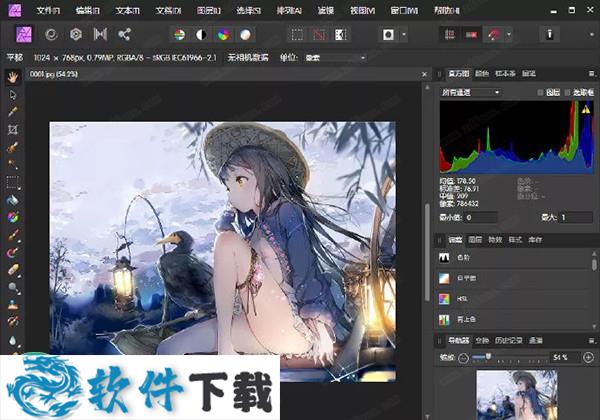Click the Deselect red-slashed selection icon
This screenshot has height=420, width=600.
(319, 35)
